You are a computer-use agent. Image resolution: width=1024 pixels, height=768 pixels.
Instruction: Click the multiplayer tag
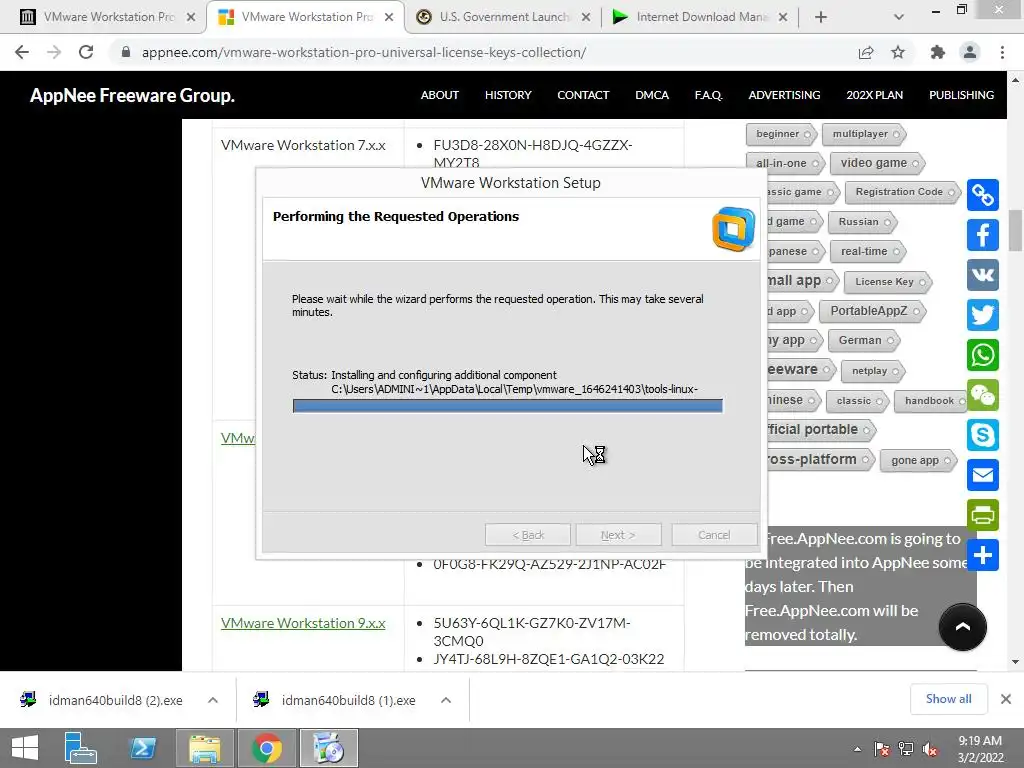tap(863, 134)
